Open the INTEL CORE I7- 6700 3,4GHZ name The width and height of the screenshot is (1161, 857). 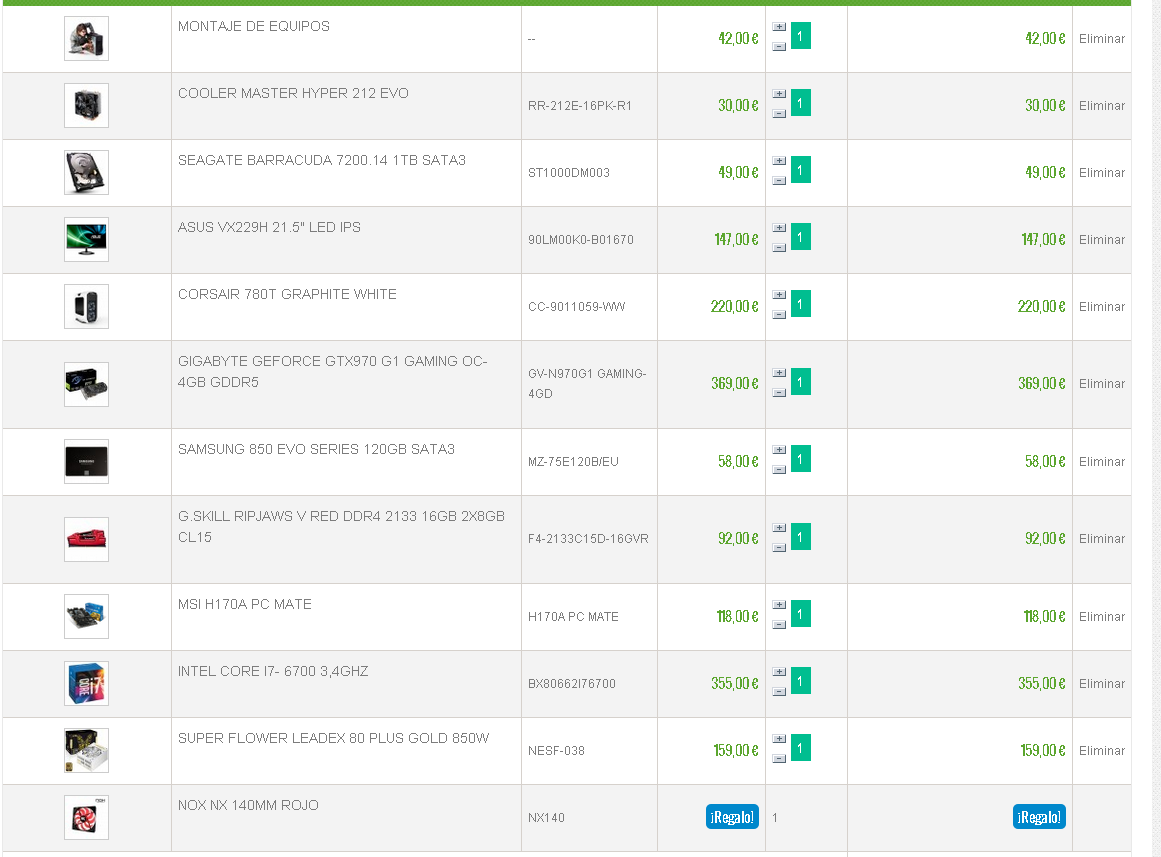(273, 672)
